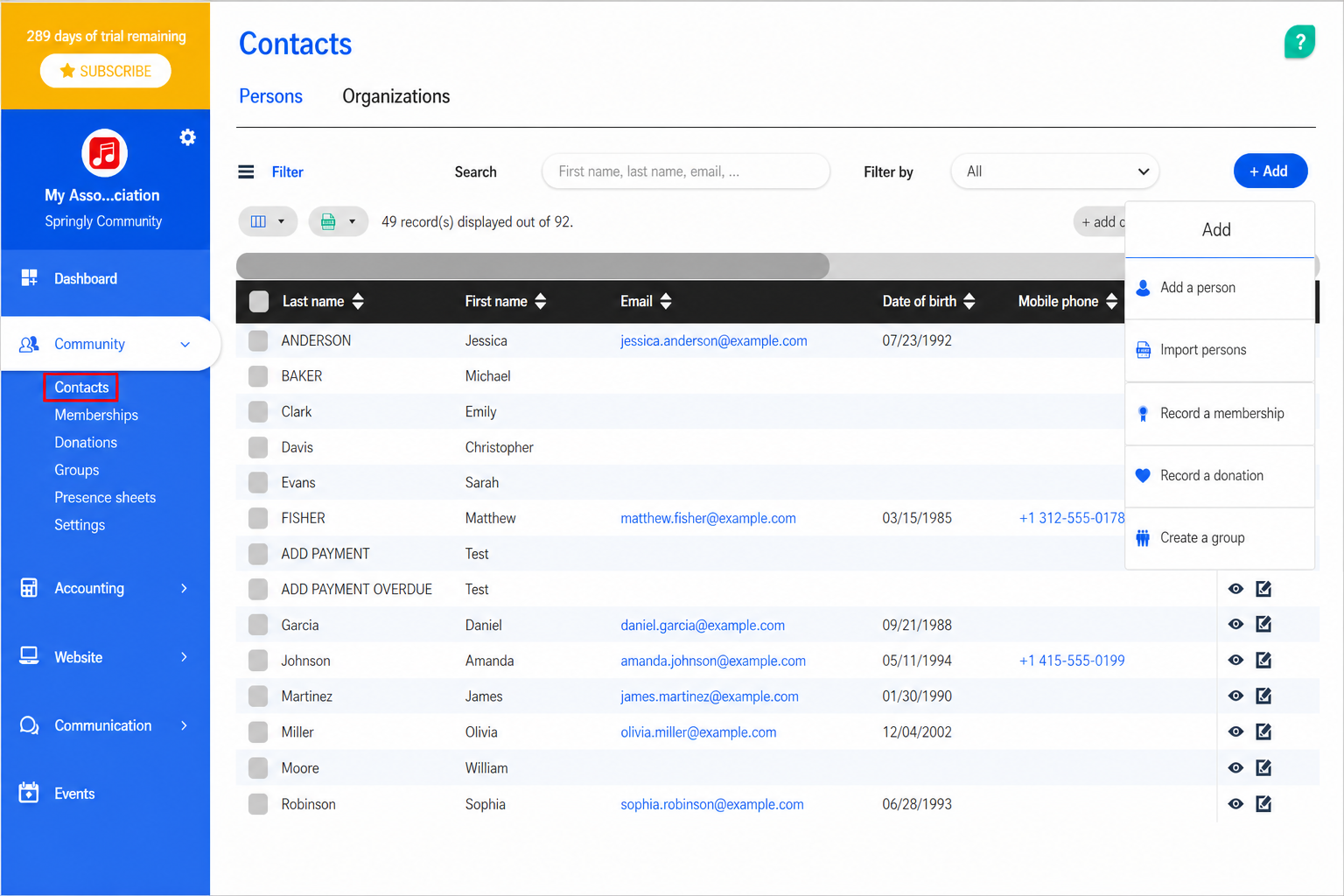Open Groups in the sidebar
This screenshot has height=896, width=1344.
(77, 470)
